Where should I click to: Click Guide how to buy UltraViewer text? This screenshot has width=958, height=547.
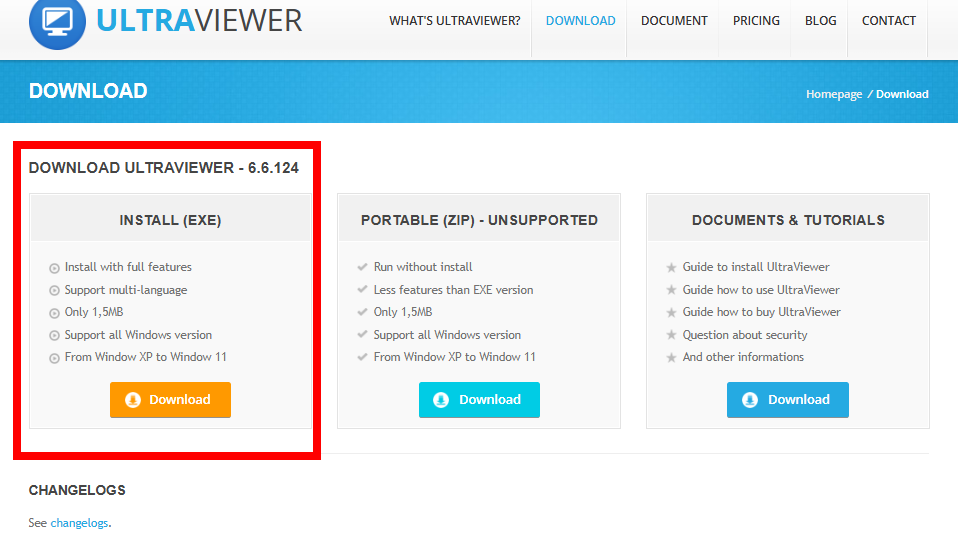(761, 312)
